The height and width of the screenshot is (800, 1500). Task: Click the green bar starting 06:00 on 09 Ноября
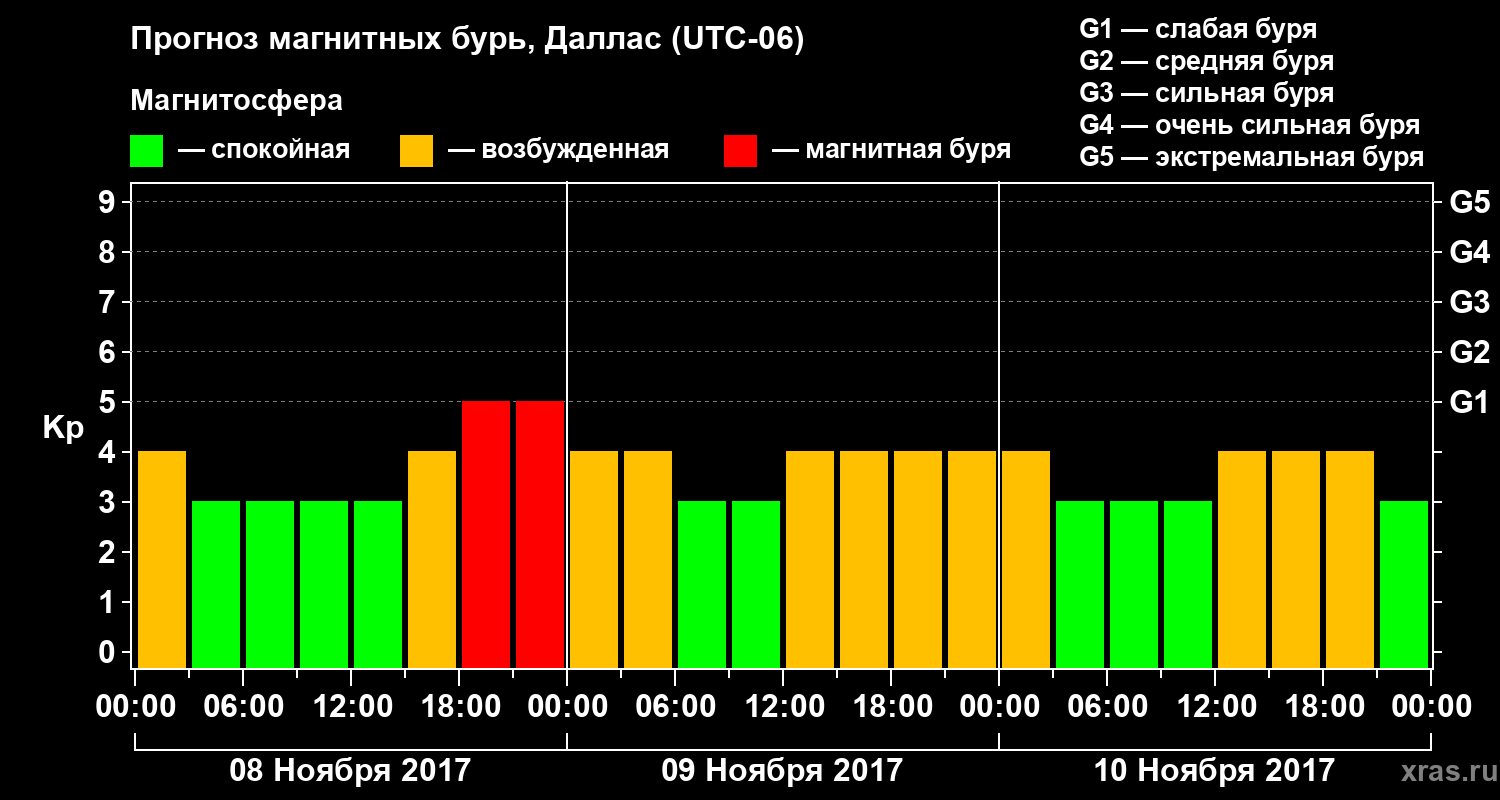[702, 584]
